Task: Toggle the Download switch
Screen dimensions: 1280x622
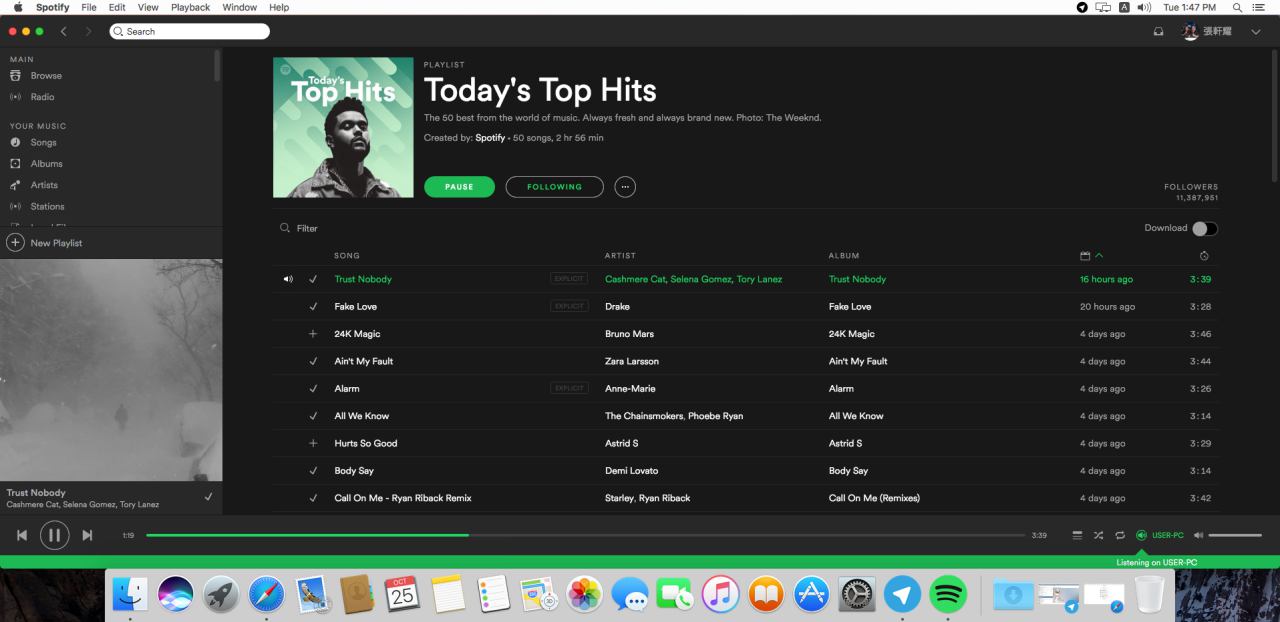Action: (x=1205, y=228)
